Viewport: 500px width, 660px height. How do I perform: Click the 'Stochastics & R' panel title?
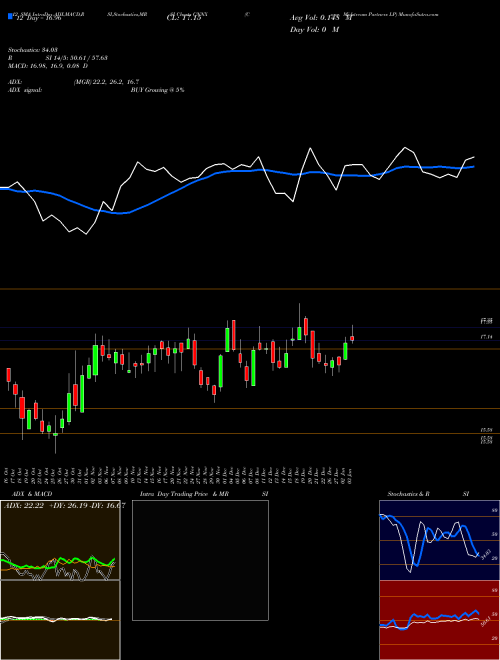[x=408, y=494]
